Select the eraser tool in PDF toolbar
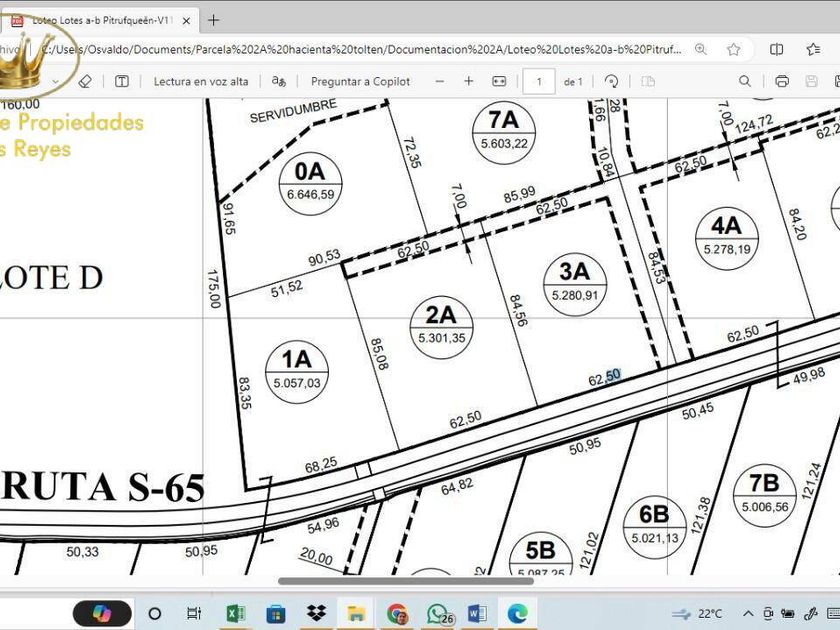 pos(85,81)
